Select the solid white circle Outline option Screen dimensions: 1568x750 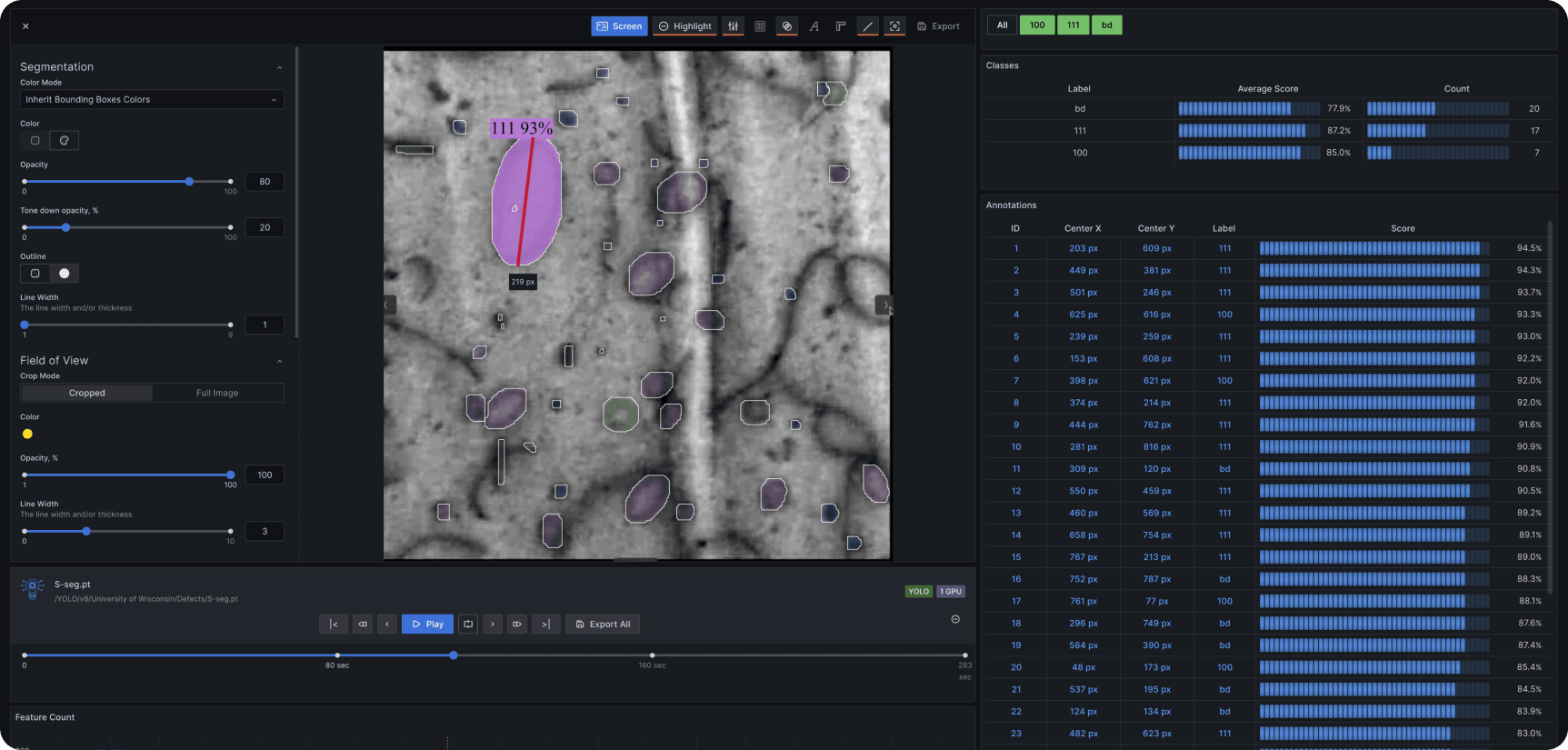click(64, 274)
